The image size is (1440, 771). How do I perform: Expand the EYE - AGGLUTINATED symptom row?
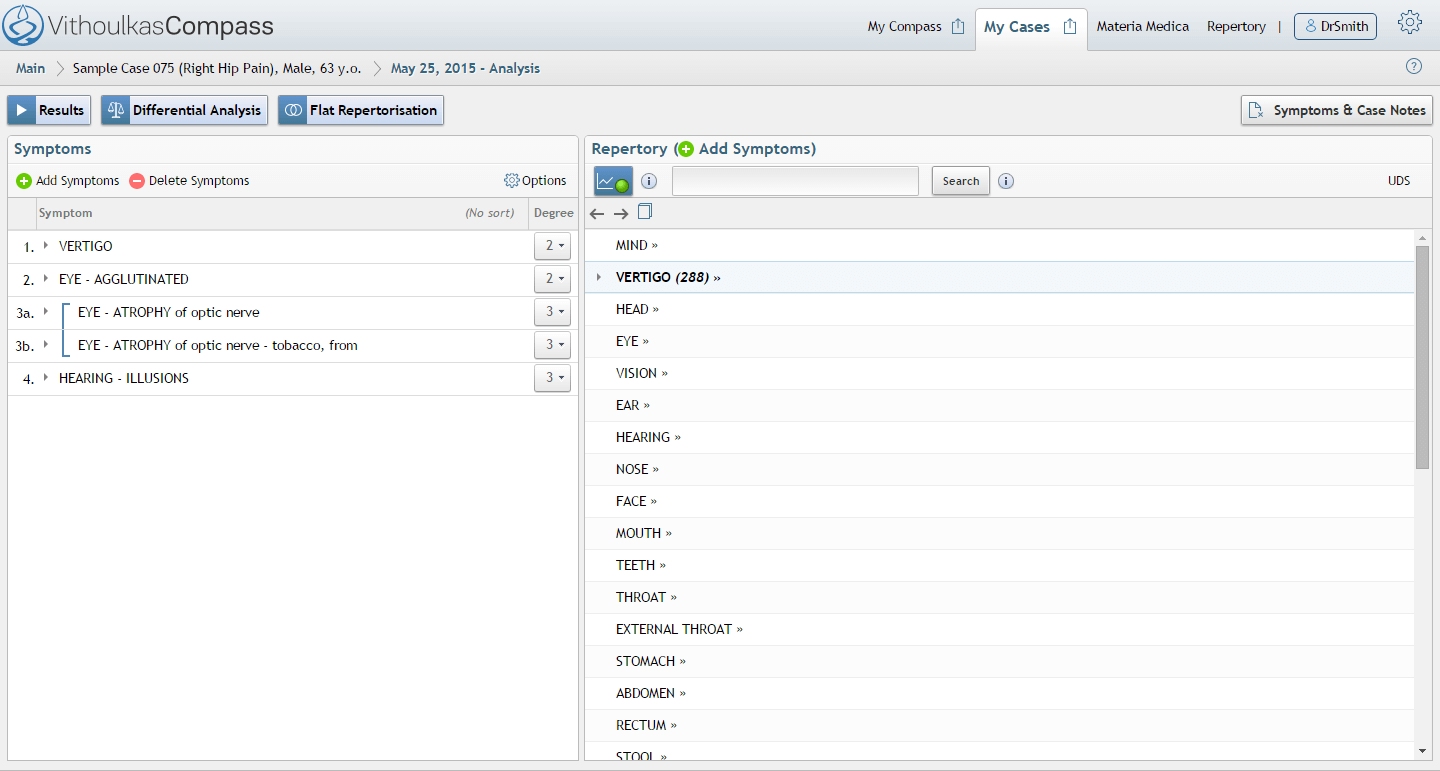[x=46, y=279]
